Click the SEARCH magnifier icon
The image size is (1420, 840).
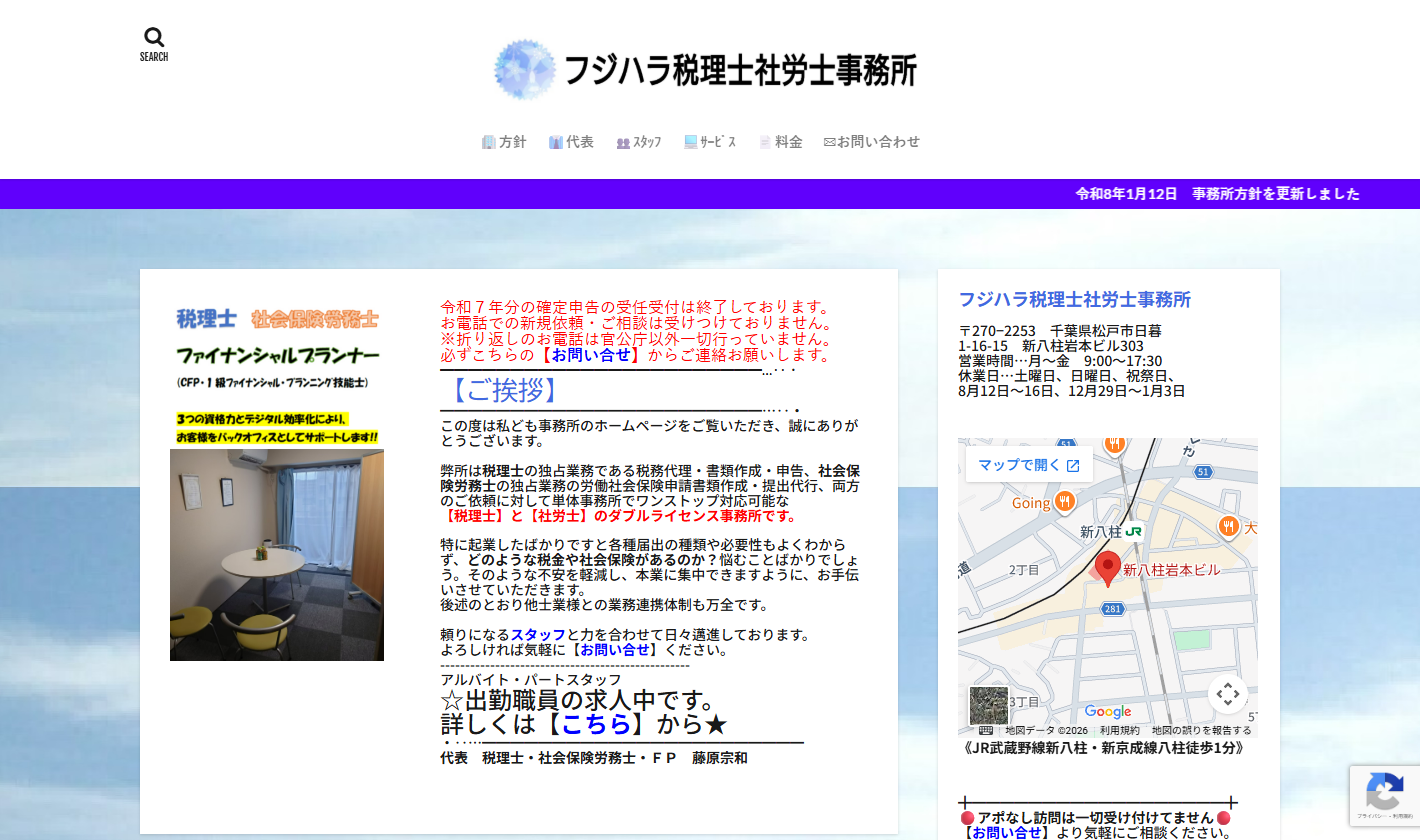pos(153,36)
